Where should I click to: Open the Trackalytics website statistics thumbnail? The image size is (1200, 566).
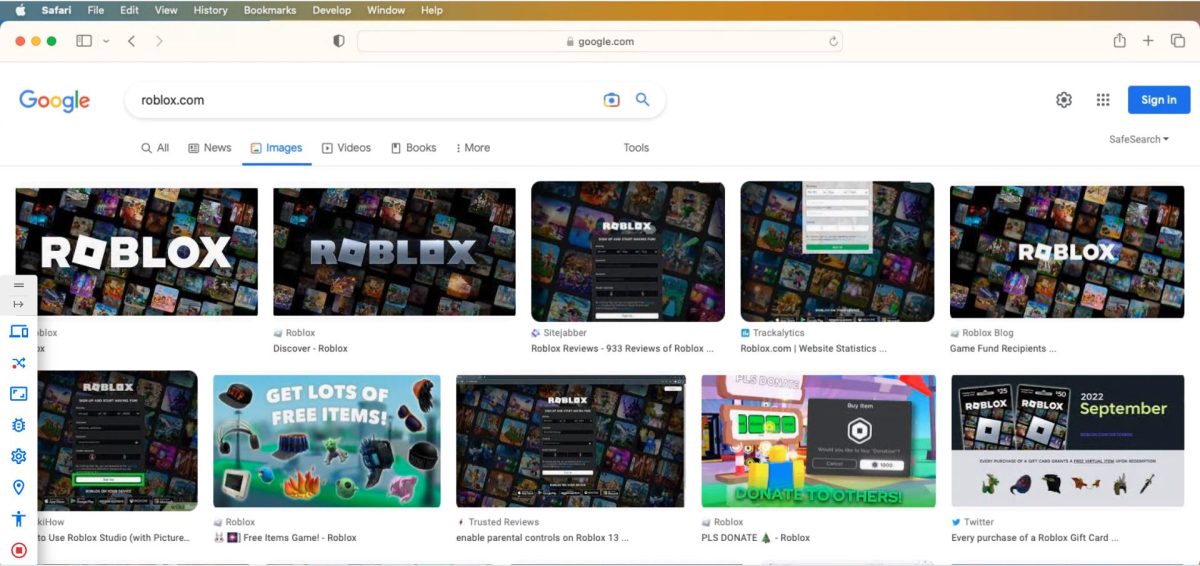(x=837, y=251)
